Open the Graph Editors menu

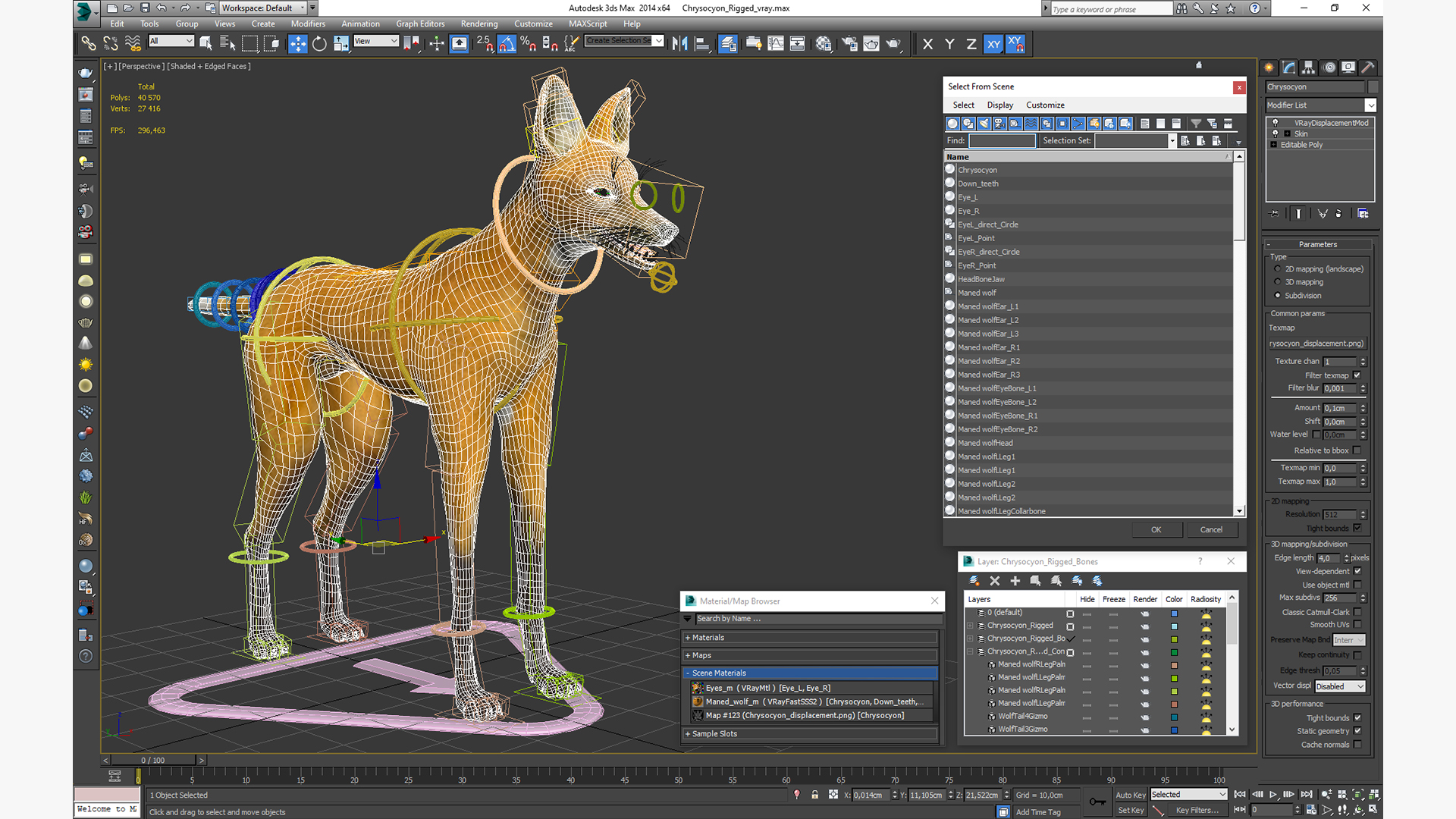[420, 24]
